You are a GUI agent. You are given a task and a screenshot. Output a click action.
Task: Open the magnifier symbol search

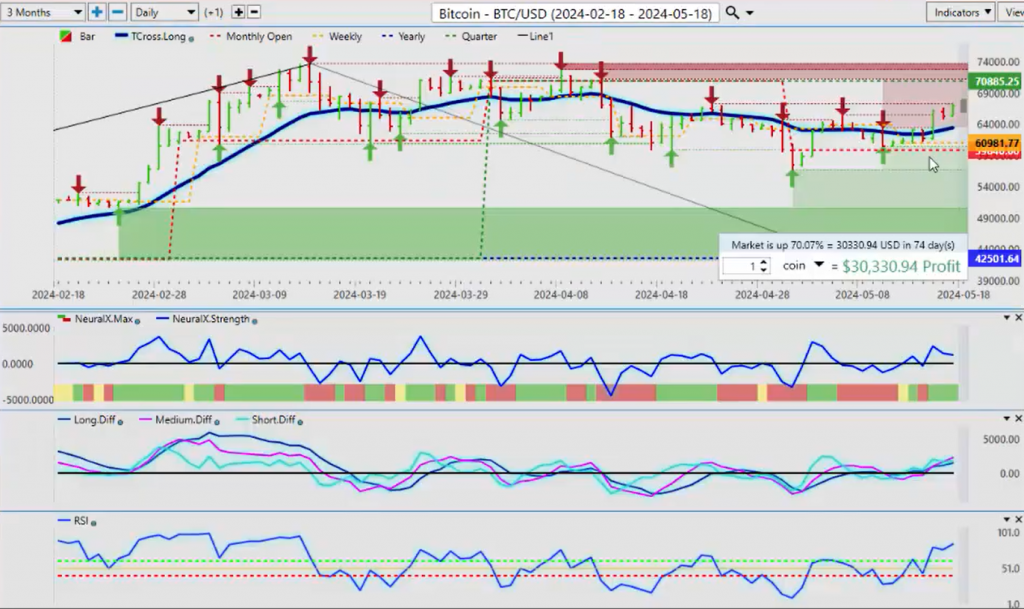pyautogui.click(x=733, y=12)
